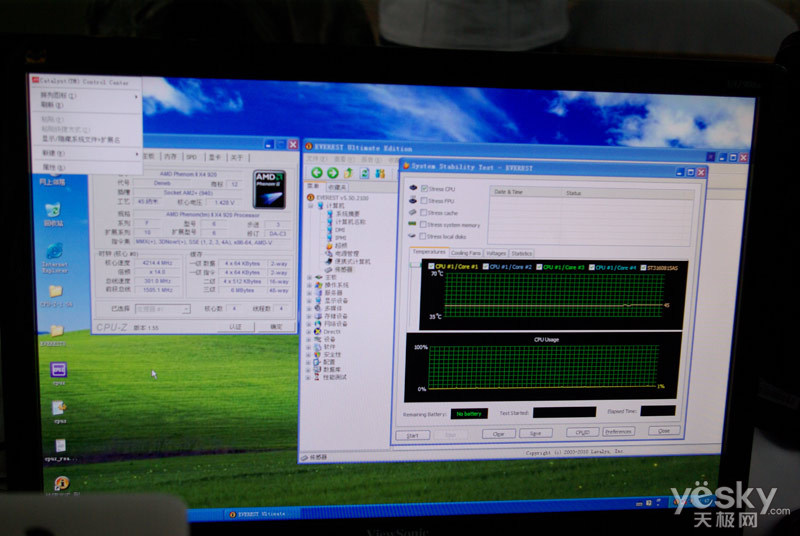Image resolution: width=800 pixels, height=536 pixels.
Task: Toggle the ST3160815AS graph checkbox
Action: [643, 268]
